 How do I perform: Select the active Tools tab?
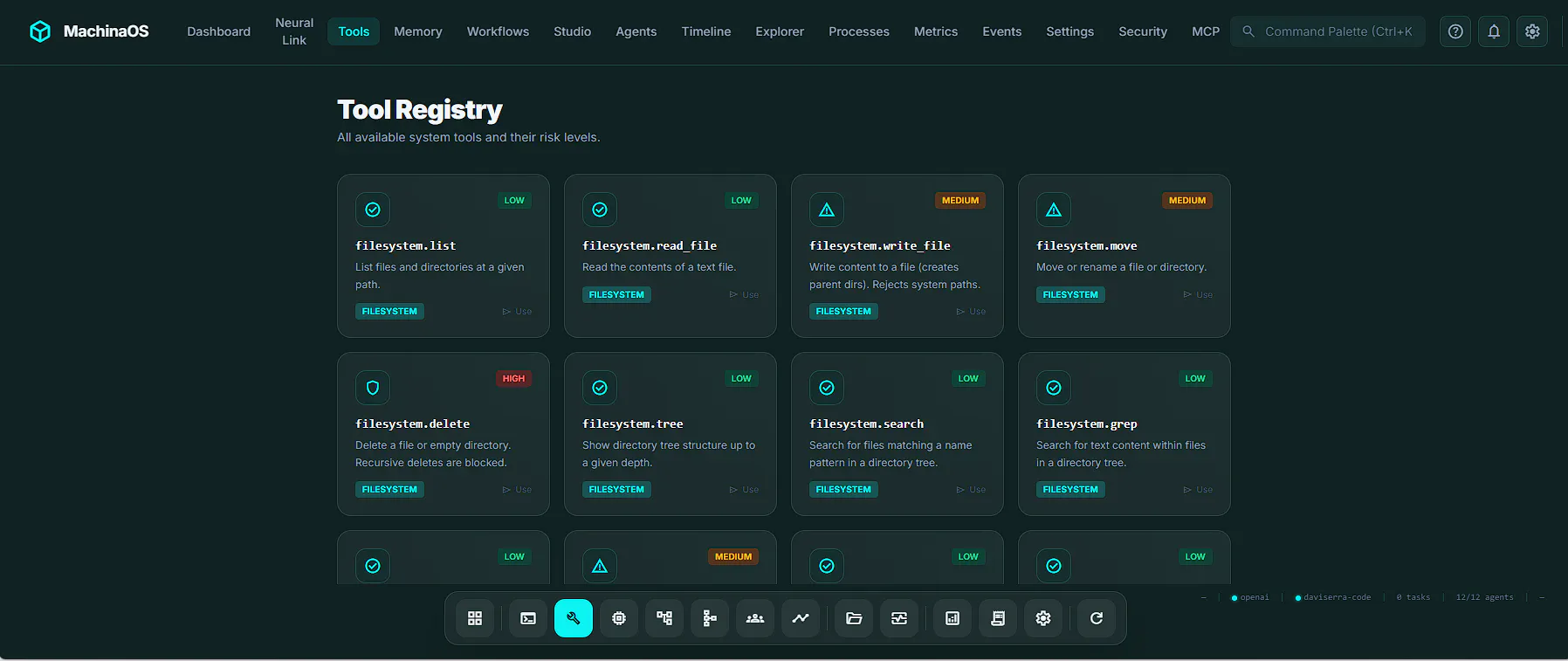(354, 31)
